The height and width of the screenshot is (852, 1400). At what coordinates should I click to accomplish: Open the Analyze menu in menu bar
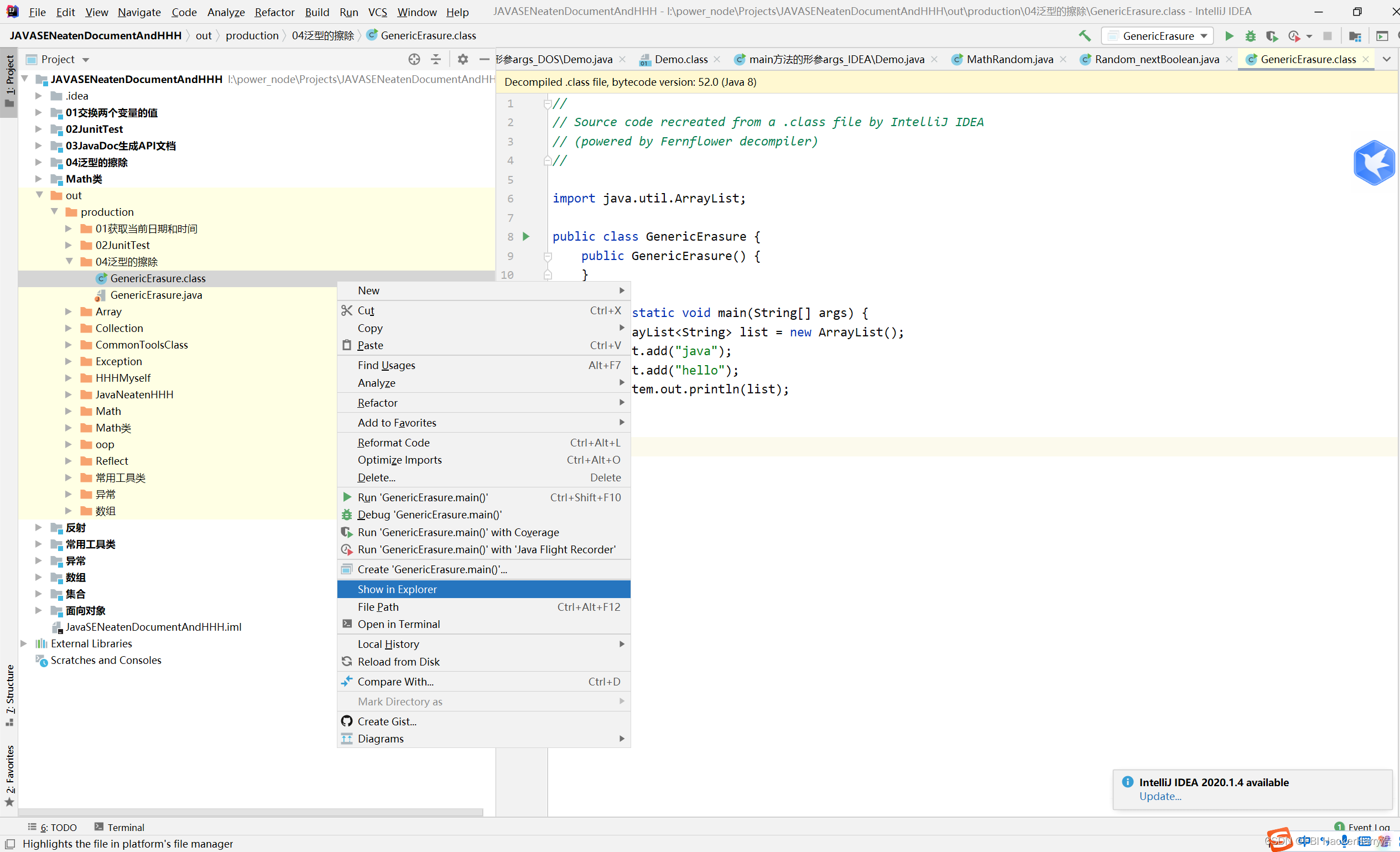[x=226, y=12]
